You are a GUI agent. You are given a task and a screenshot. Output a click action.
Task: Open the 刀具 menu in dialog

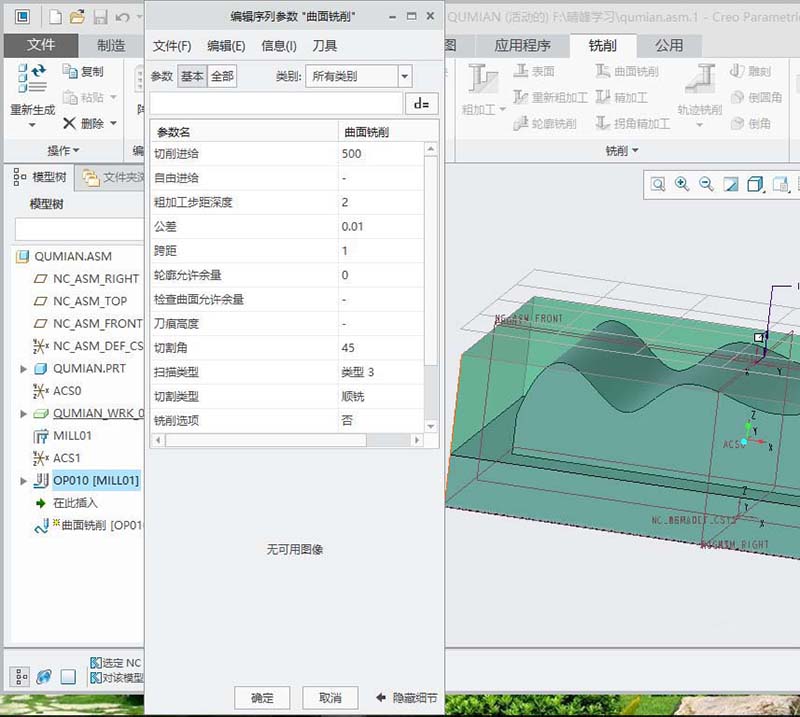[324, 46]
